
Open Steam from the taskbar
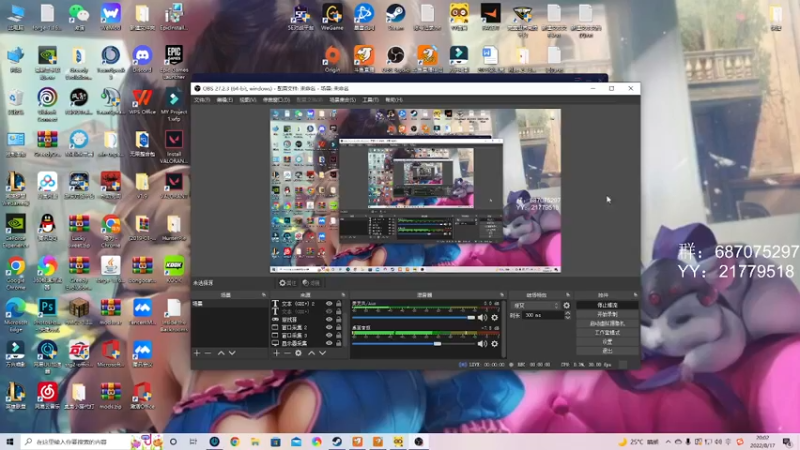[337, 442]
